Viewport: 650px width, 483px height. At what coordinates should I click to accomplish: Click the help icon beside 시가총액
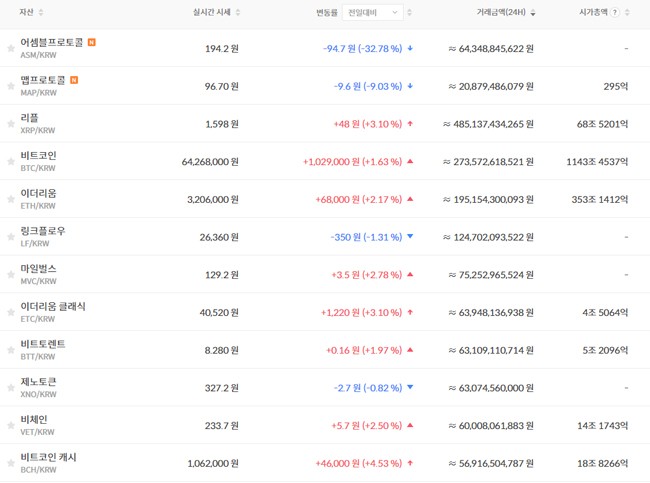(x=614, y=13)
